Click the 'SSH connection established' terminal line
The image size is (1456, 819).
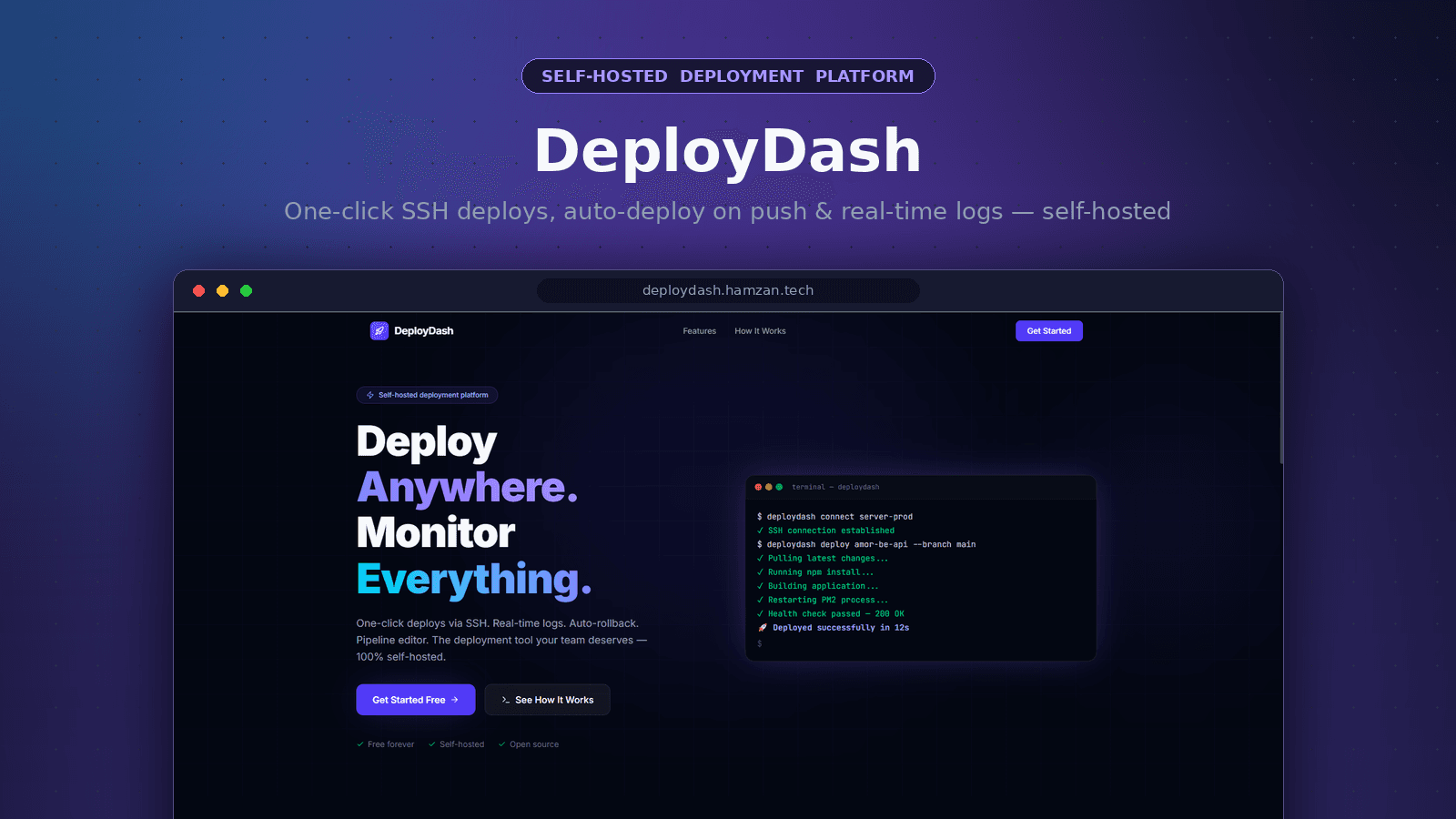coord(826,531)
